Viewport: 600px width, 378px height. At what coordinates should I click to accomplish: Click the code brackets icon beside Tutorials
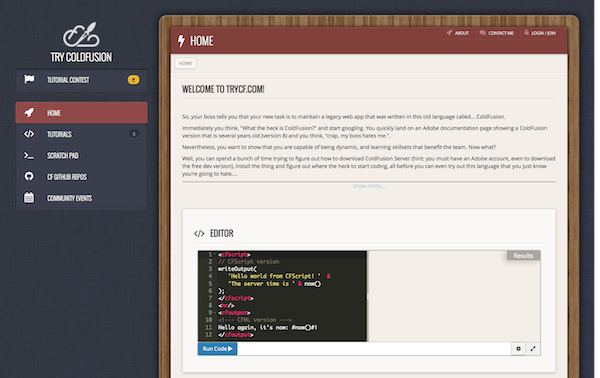coord(29,134)
